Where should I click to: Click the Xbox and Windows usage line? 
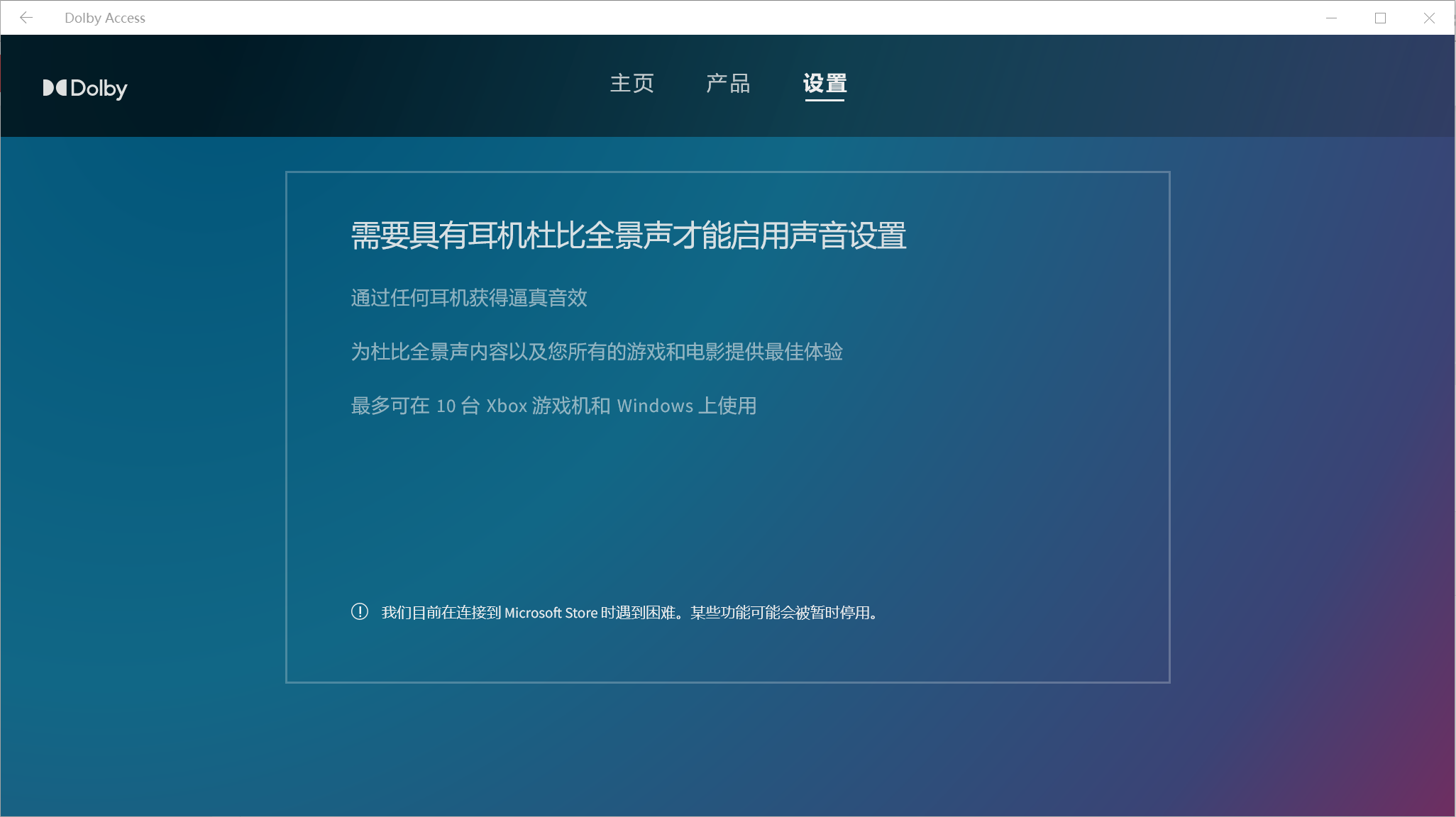553,406
